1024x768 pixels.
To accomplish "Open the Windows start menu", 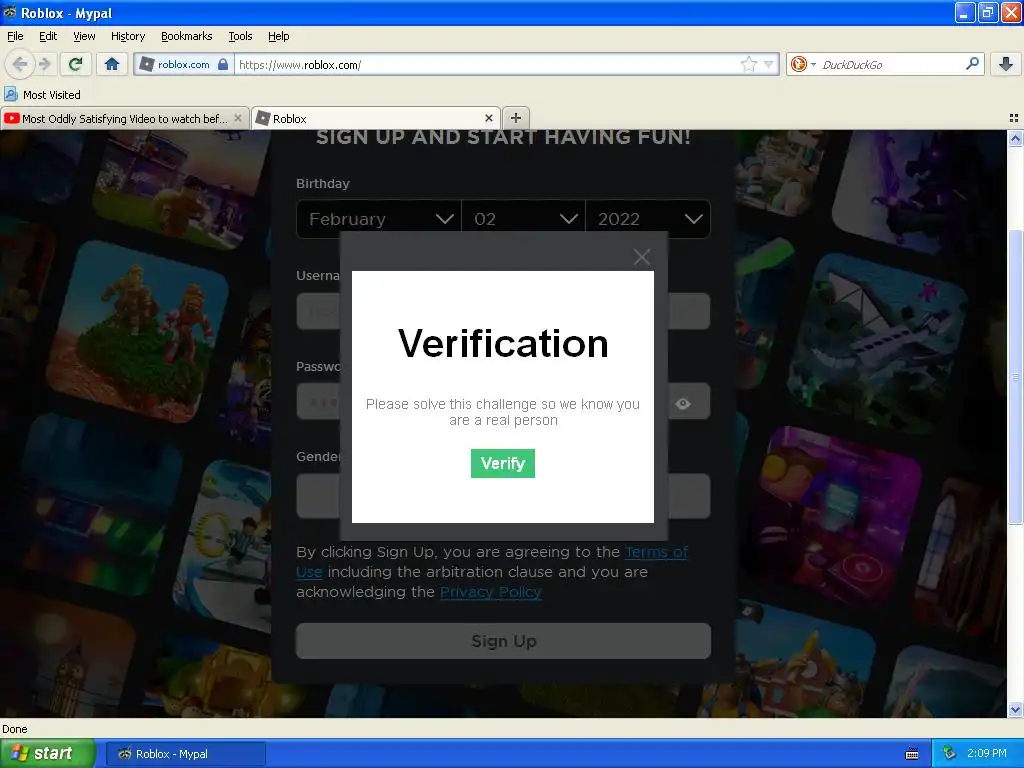I will click(x=48, y=753).
